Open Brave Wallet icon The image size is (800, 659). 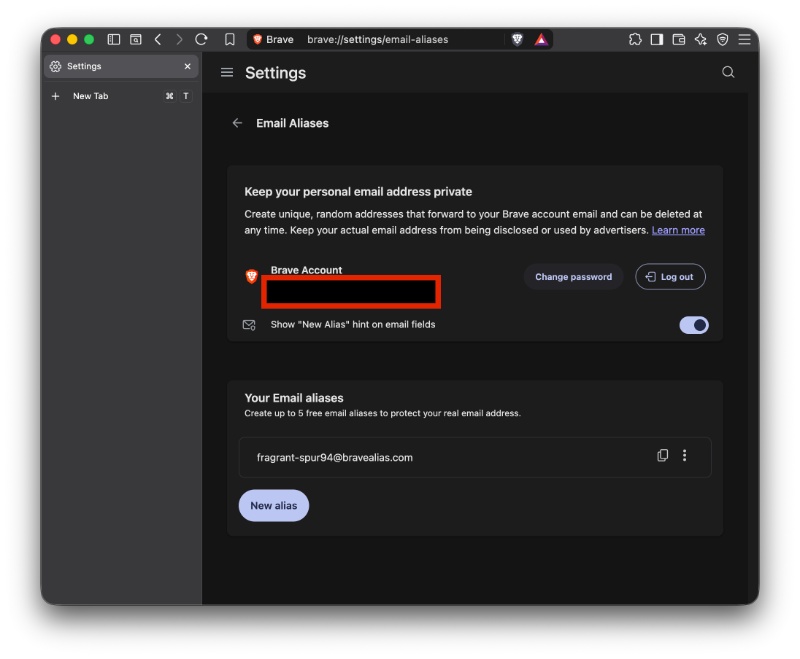tap(679, 39)
